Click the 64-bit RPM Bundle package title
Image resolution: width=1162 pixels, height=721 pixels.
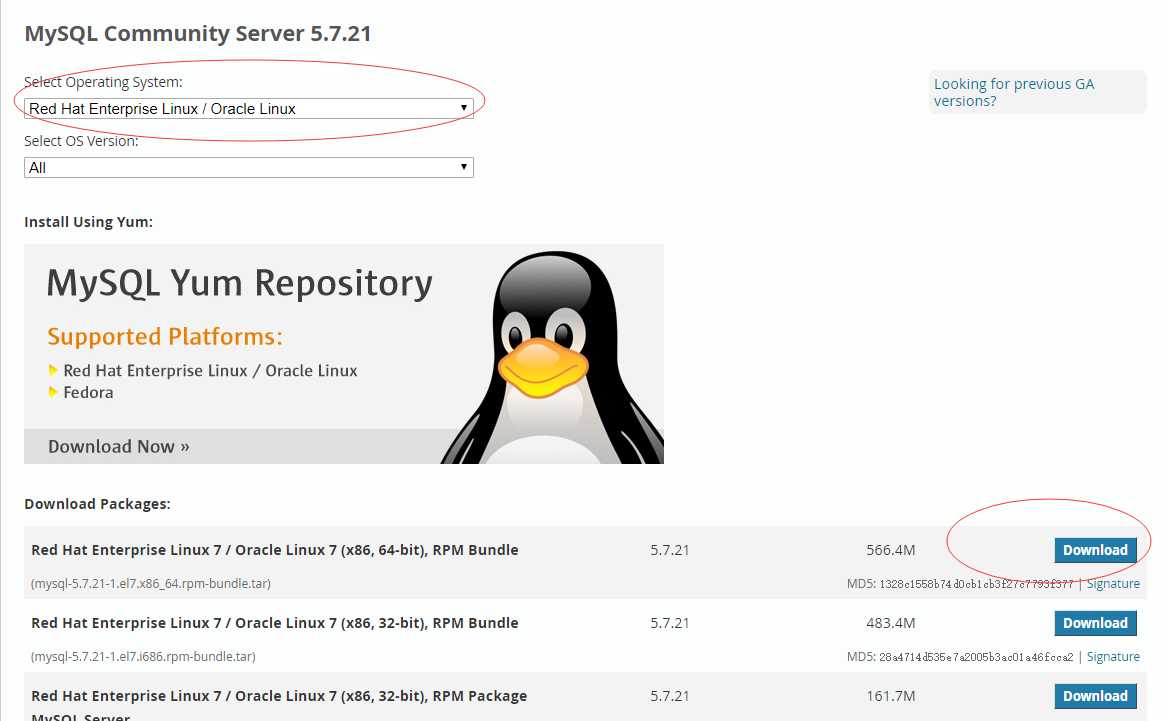pyautogui.click(x=275, y=550)
